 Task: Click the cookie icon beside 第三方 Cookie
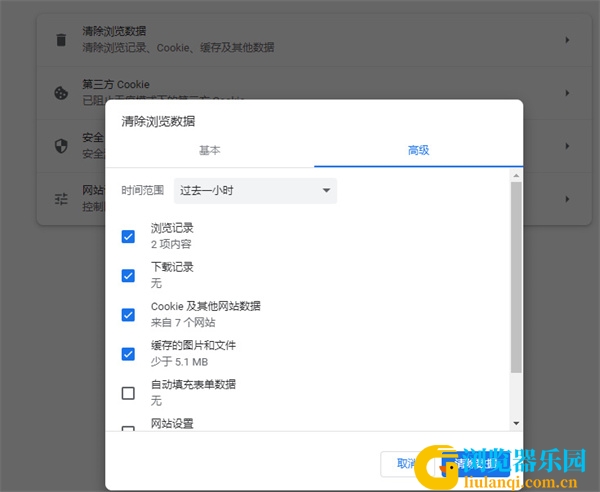pos(61,93)
